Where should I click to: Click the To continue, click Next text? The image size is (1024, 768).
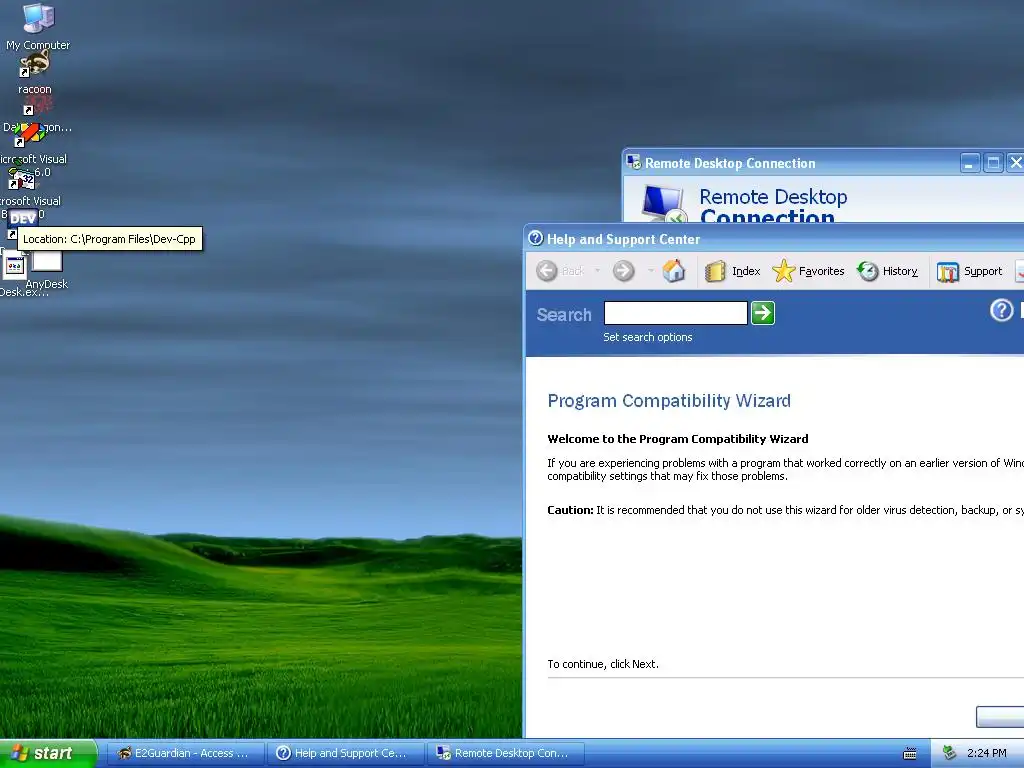coord(603,664)
